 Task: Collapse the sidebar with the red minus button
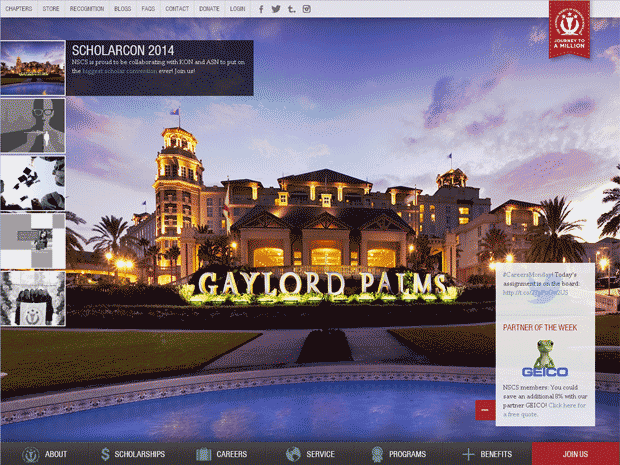[x=485, y=410]
